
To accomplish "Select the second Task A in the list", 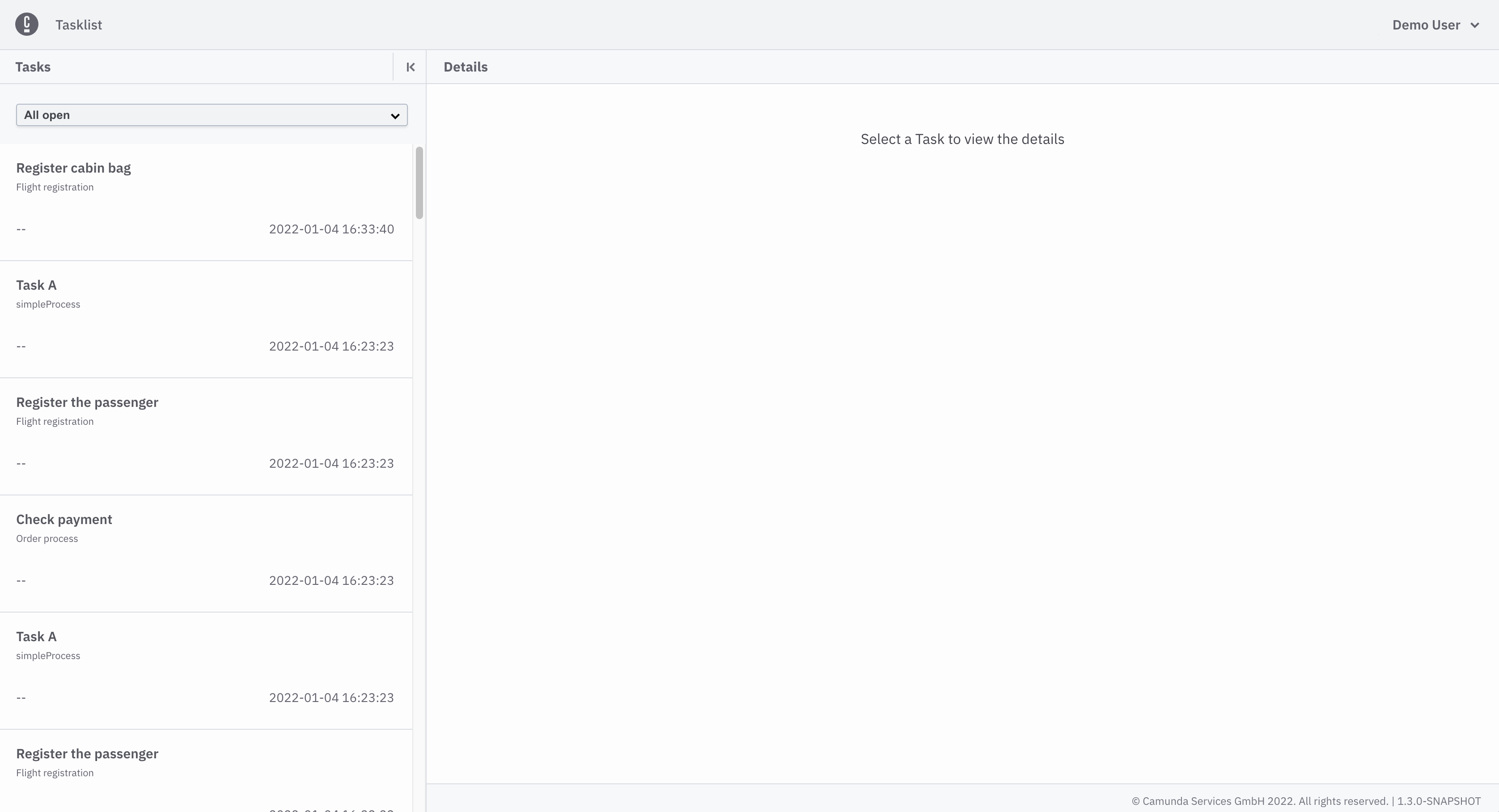I will click(x=36, y=636).
